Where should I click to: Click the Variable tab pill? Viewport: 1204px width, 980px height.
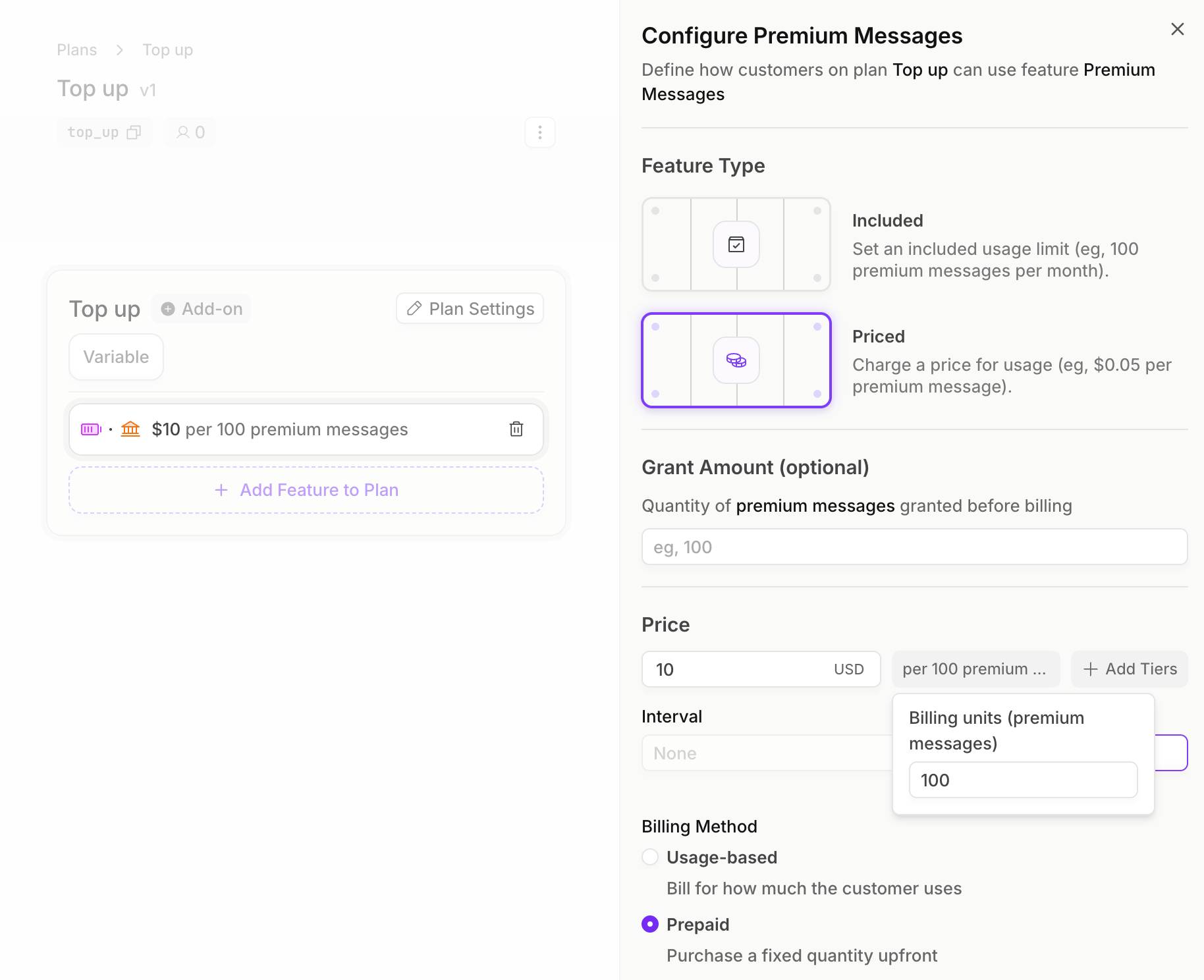[x=116, y=357]
